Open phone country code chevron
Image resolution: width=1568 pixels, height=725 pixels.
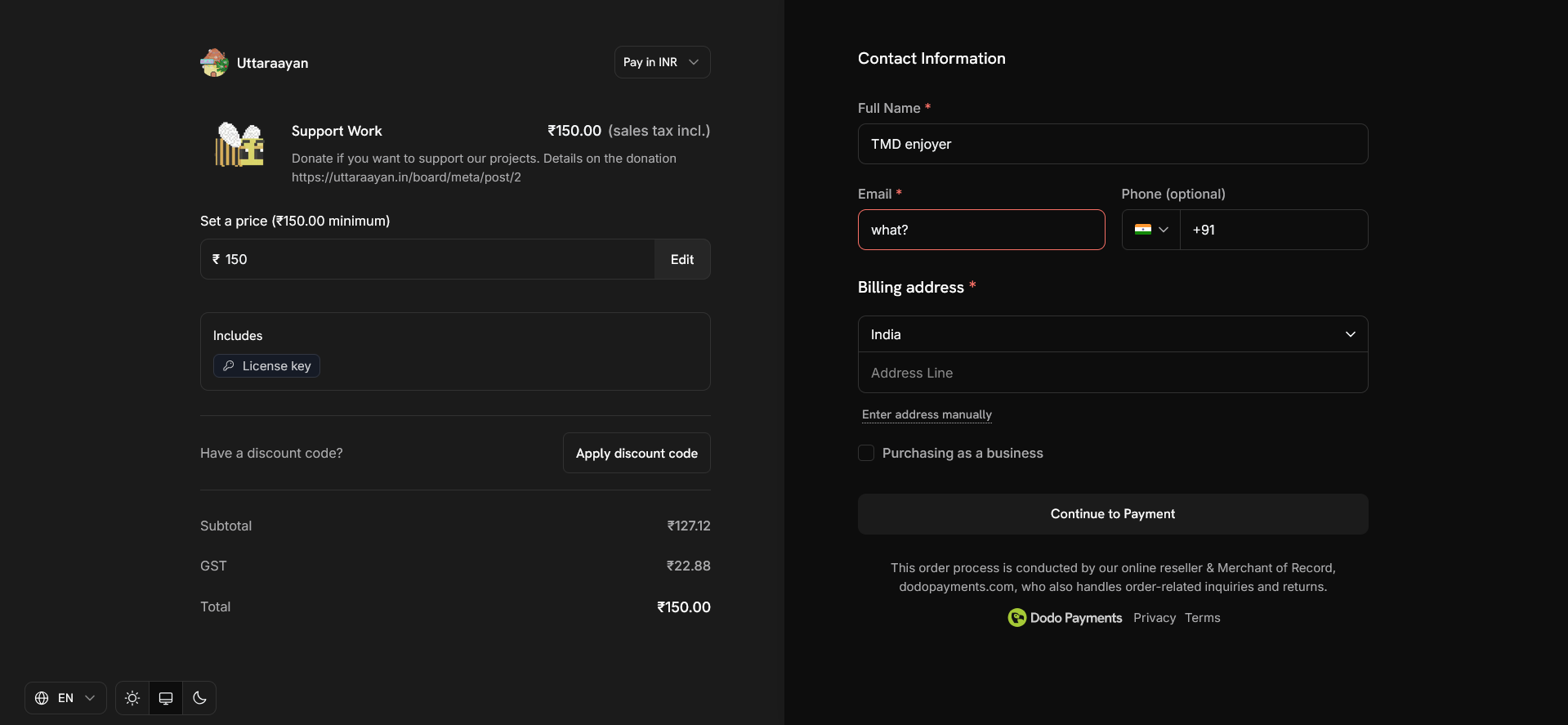tap(1164, 230)
